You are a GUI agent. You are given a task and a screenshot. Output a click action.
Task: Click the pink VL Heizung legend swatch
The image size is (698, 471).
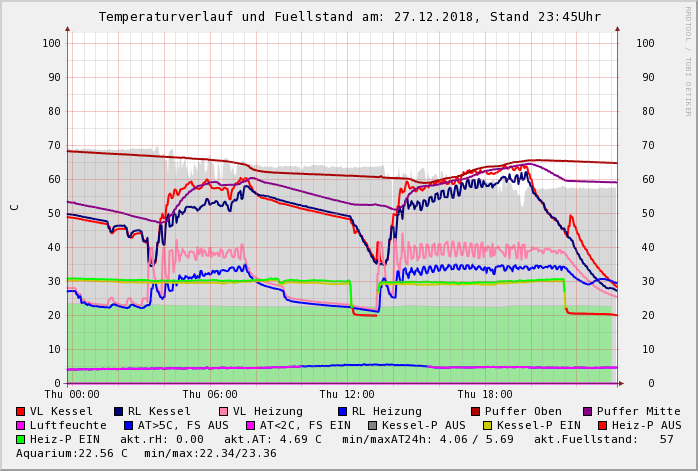pyautogui.click(x=223, y=411)
